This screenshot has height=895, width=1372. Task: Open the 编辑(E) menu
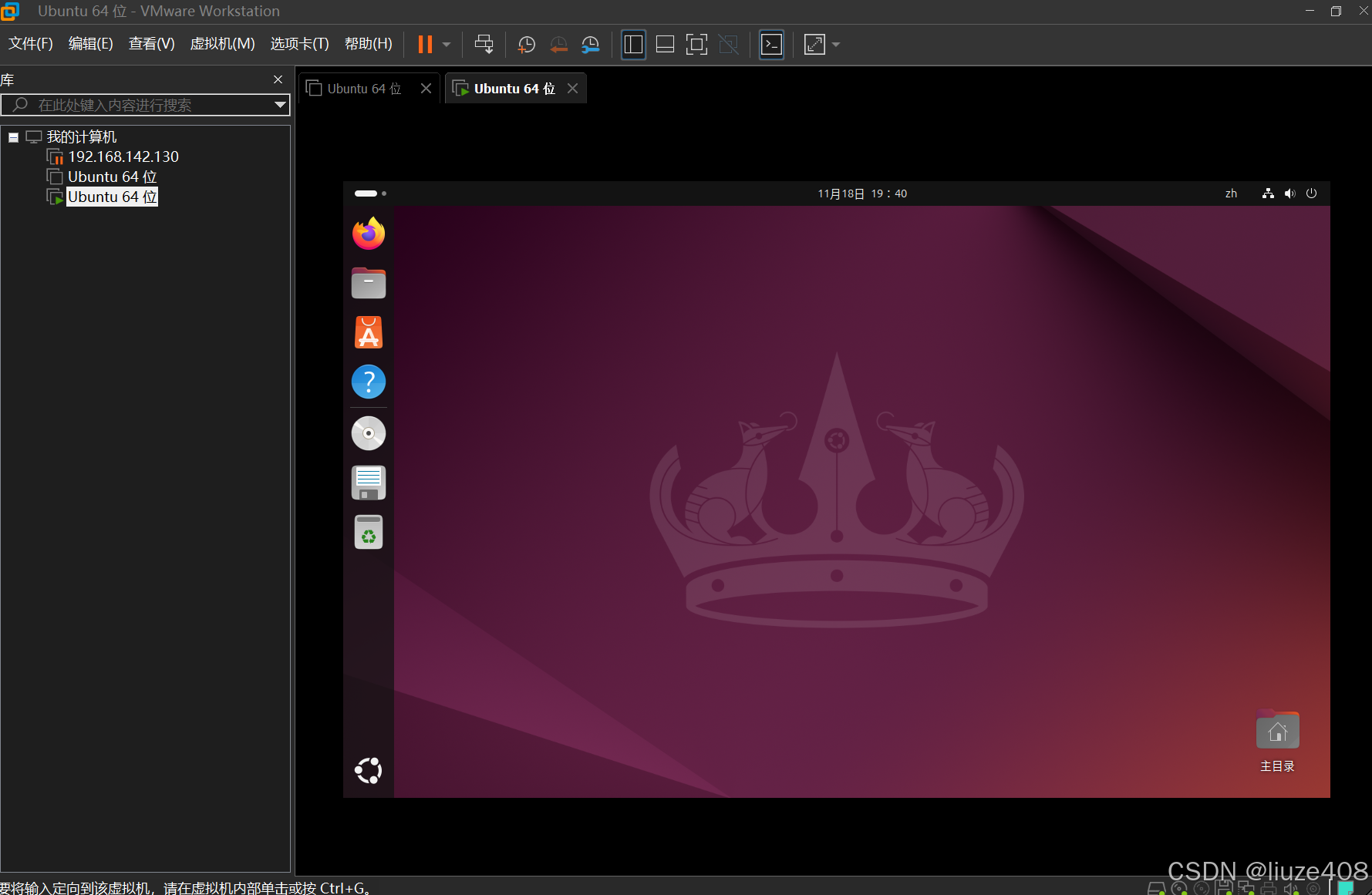pos(91,44)
